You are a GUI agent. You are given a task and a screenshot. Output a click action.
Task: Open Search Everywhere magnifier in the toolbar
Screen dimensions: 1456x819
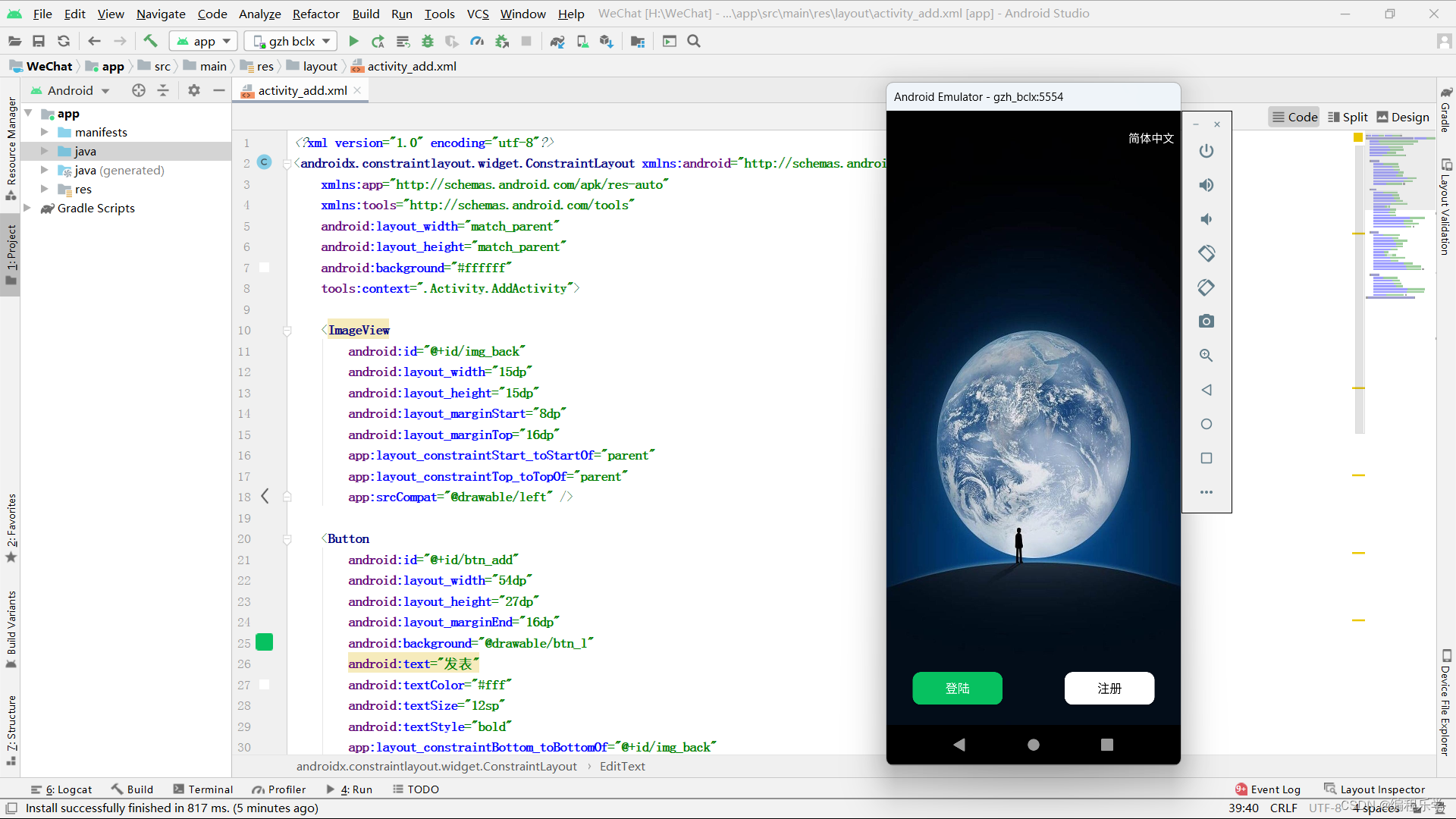(694, 42)
